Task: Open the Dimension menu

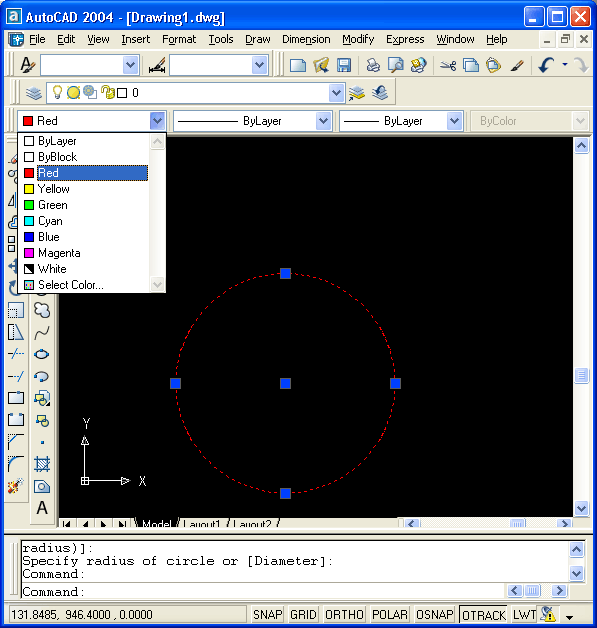Action: [306, 39]
